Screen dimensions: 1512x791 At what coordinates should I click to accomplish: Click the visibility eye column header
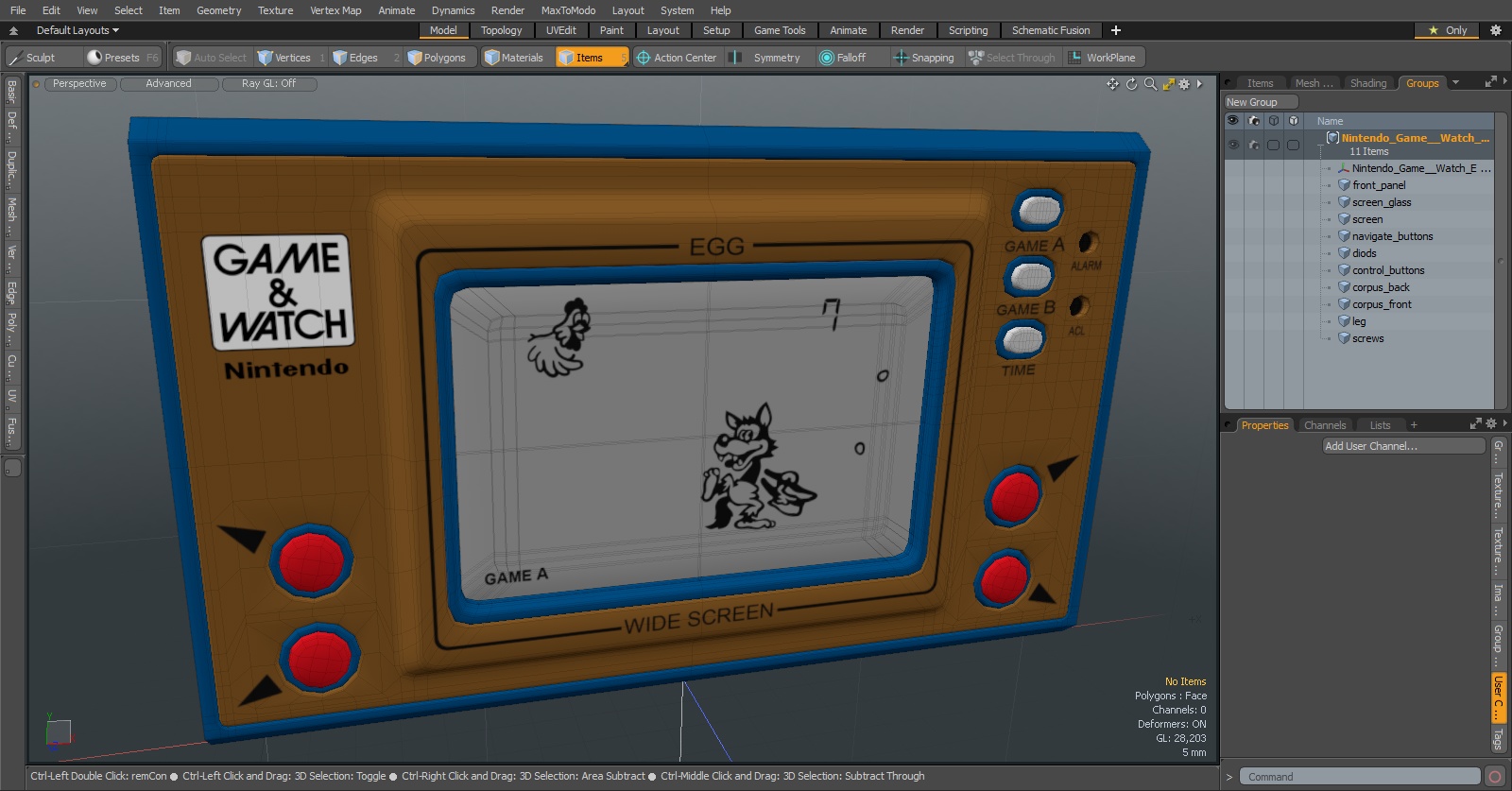click(1233, 121)
